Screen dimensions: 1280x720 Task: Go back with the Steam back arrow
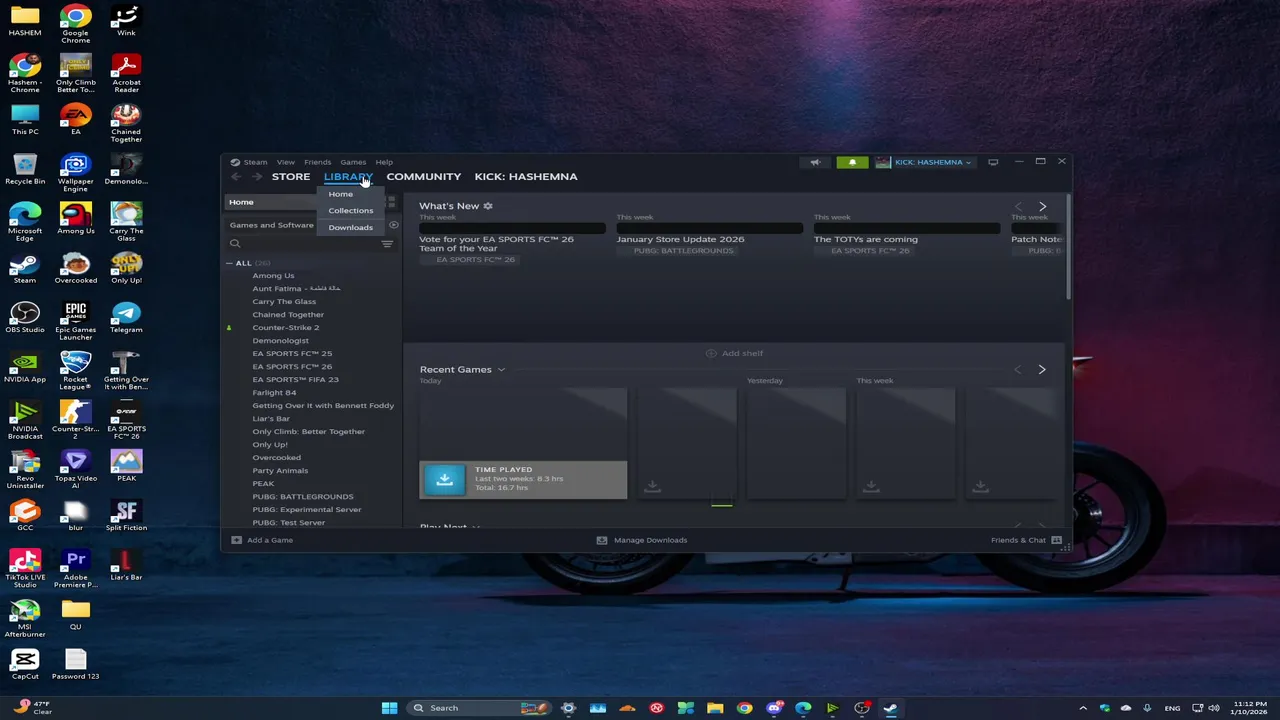click(236, 177)
